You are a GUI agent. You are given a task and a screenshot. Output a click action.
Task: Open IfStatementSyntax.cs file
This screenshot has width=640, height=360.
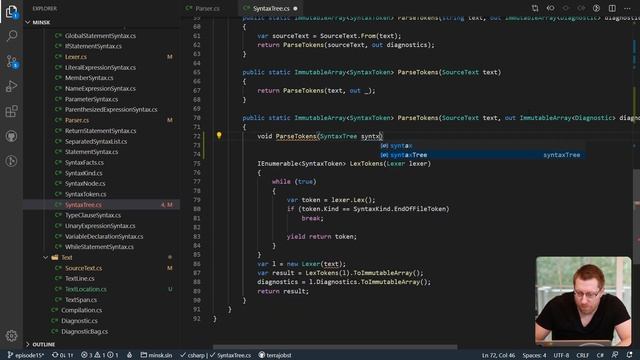pyautogui.click(x=93, y=46)
